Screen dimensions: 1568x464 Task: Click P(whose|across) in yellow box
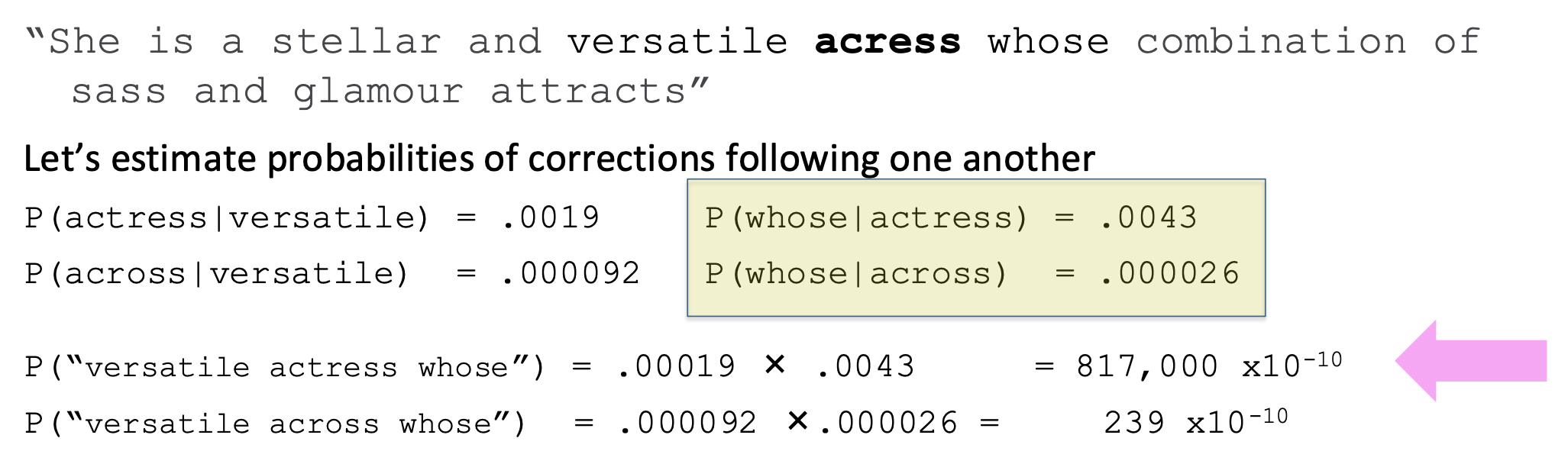pos(856,274)
